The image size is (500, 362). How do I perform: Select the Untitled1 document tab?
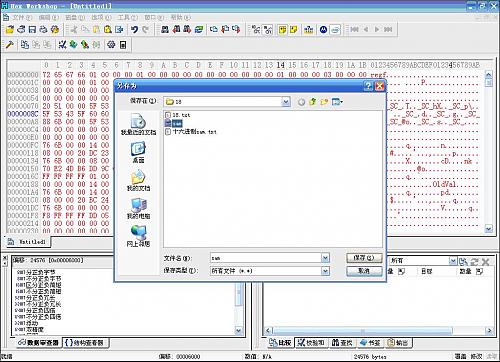click(x=28, y=242)
